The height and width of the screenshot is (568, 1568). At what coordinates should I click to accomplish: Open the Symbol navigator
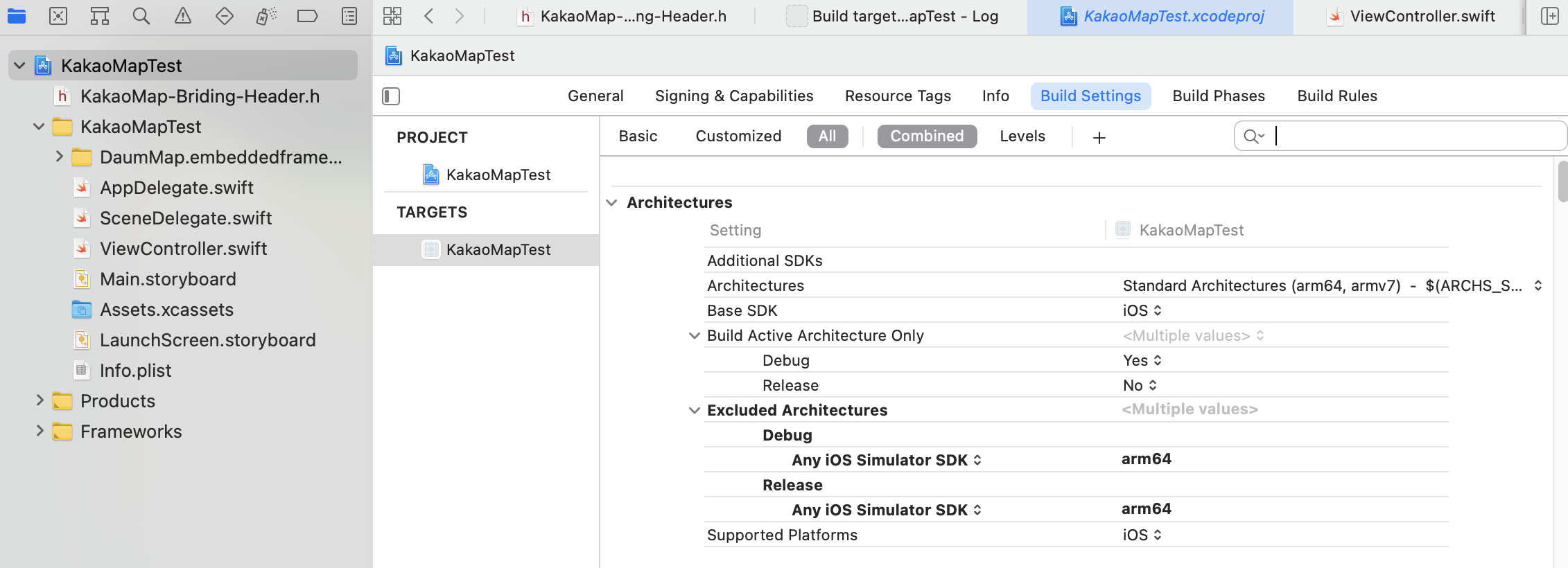pos(100,16)
